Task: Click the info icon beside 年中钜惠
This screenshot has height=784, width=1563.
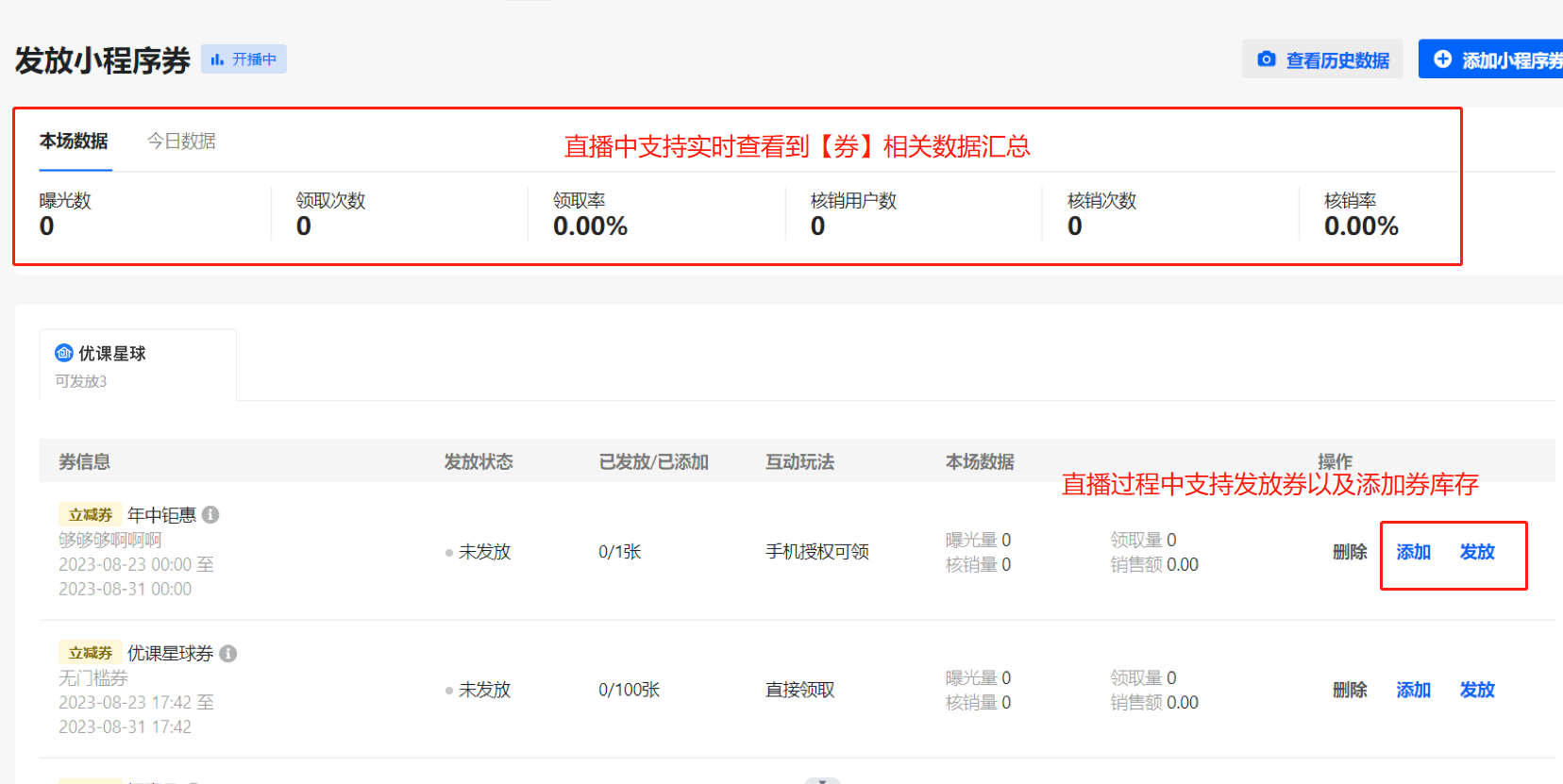Action: click(210, 514)
